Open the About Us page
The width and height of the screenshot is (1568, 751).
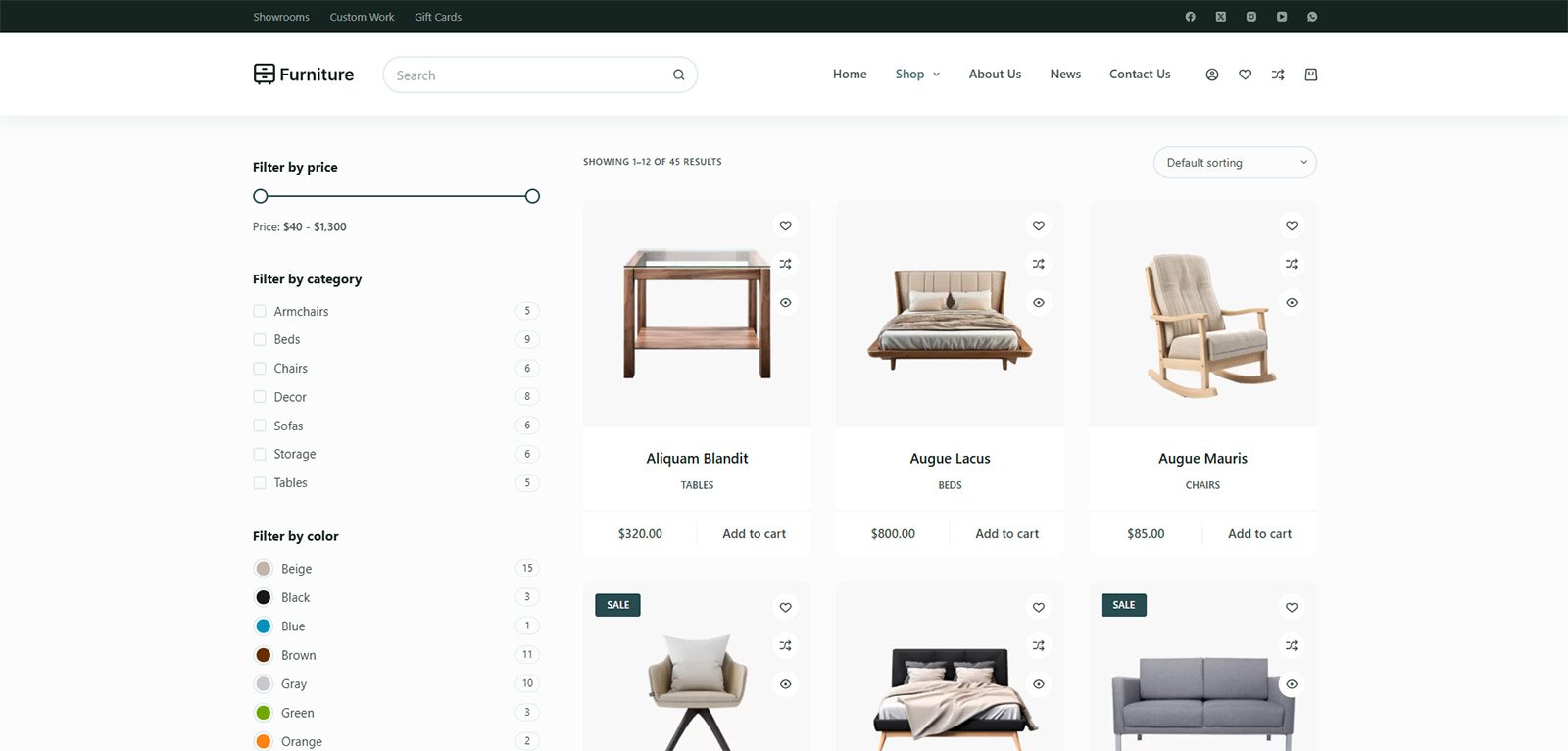995,75
